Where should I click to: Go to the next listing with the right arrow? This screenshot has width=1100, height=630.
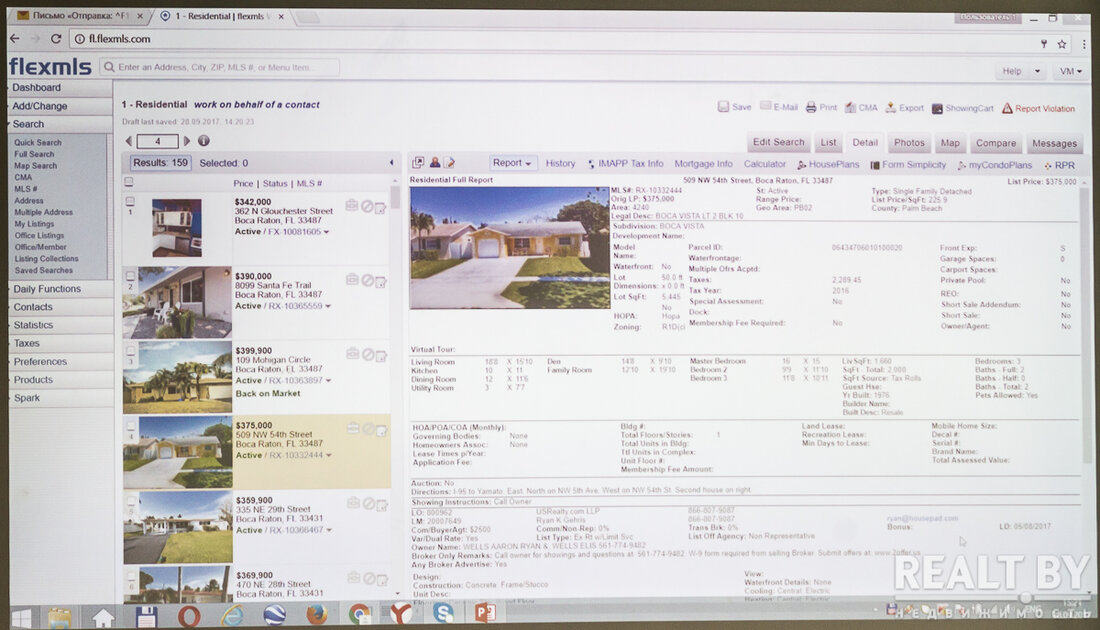[x=187, y=141]
